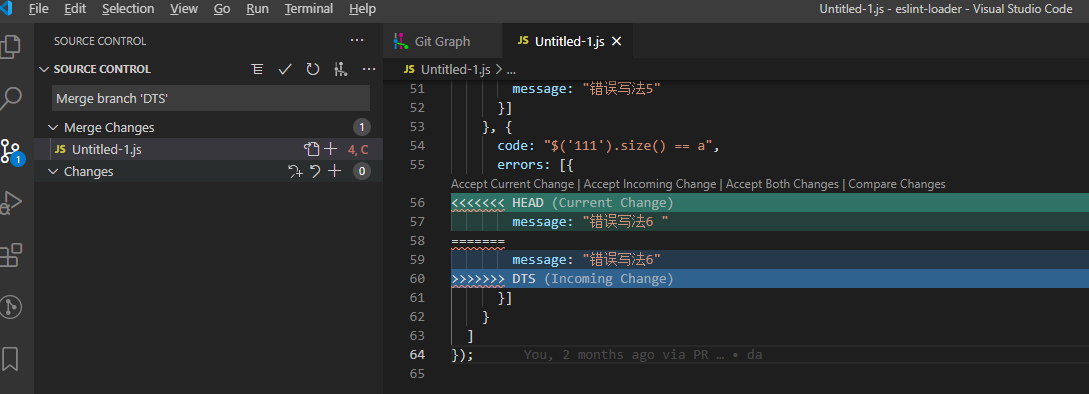
Task: Open the Run menu
Action: [x=258, y=9]
